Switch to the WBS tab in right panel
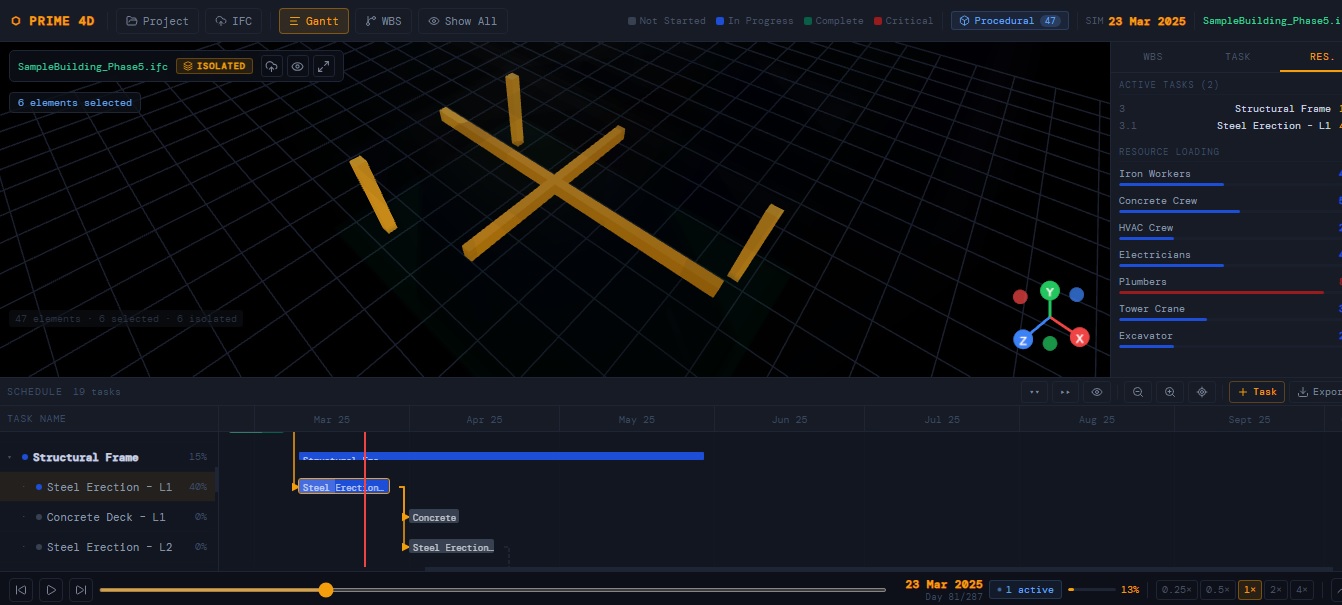This screenshot has width=1342, height=605. click(1153, 57)
